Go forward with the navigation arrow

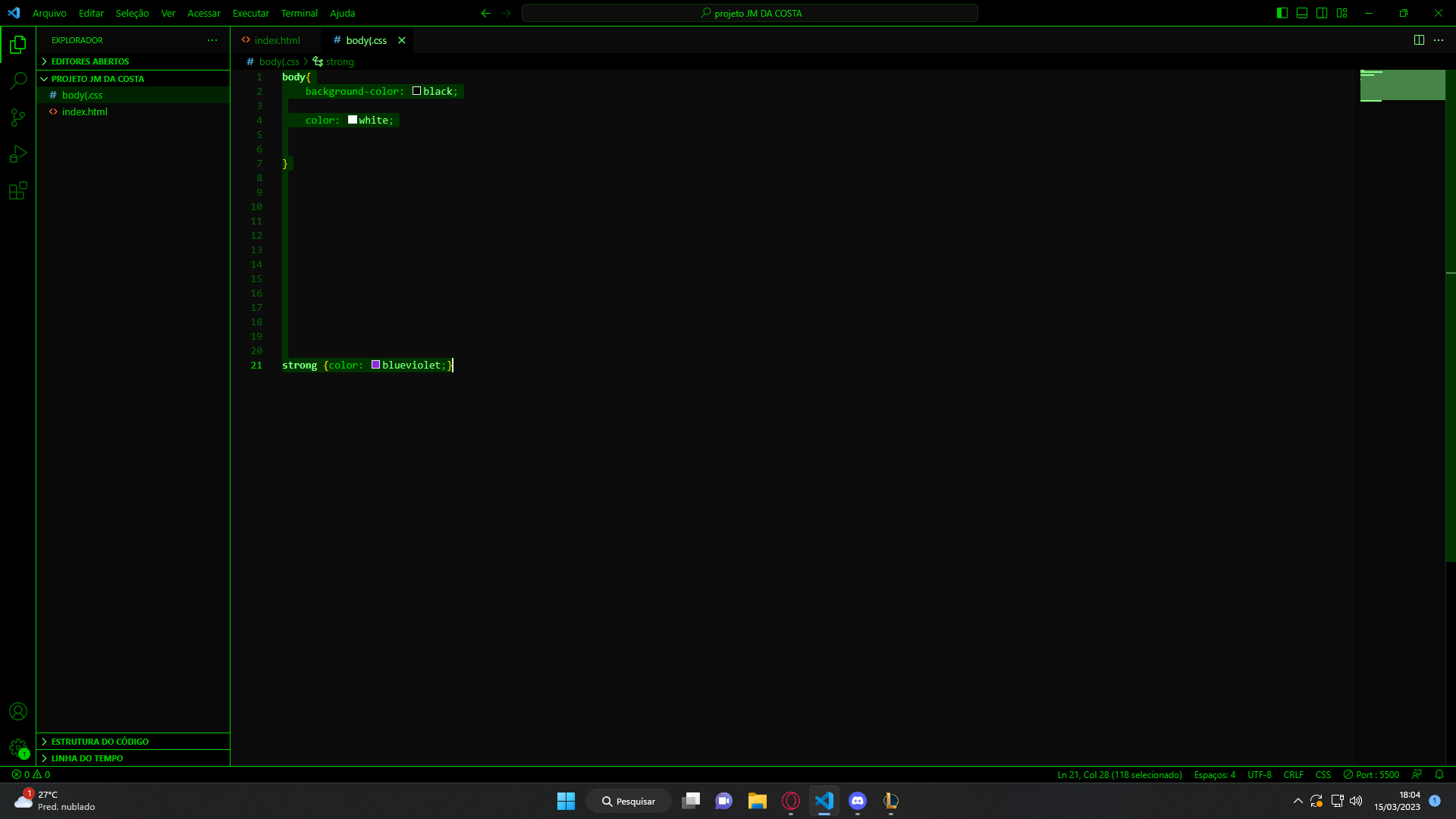click(x=506, y=13)
